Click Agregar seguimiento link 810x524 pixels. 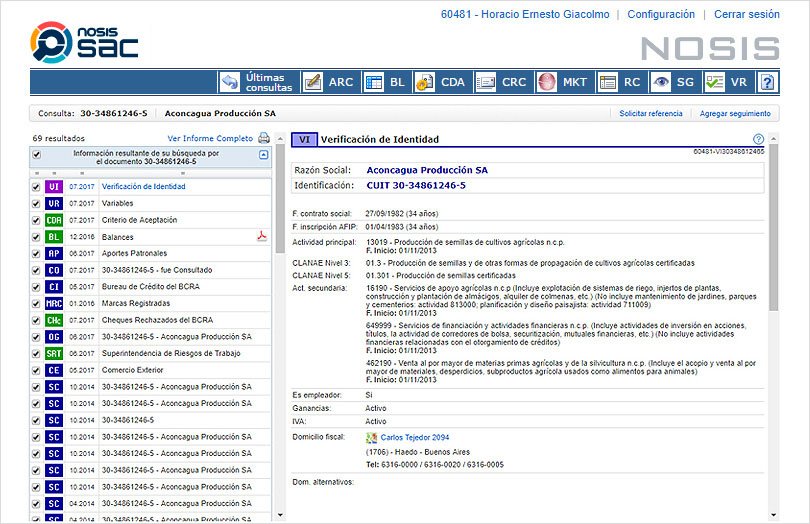[735, 113]
